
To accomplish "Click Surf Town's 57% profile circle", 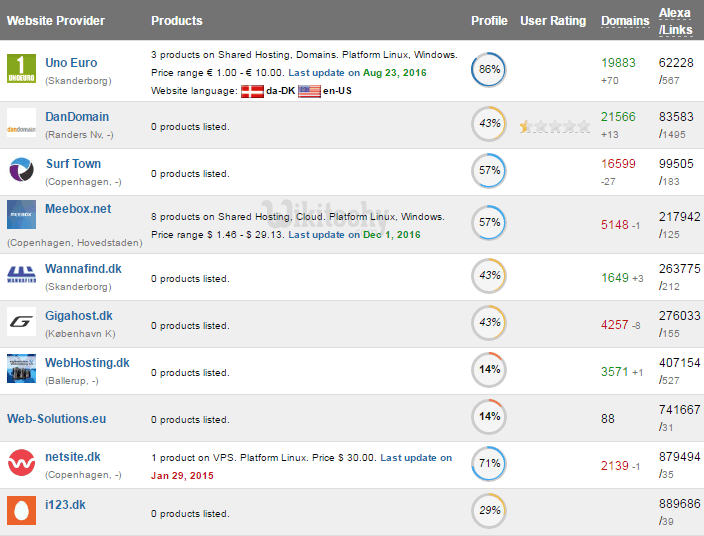I will [489, 171].
